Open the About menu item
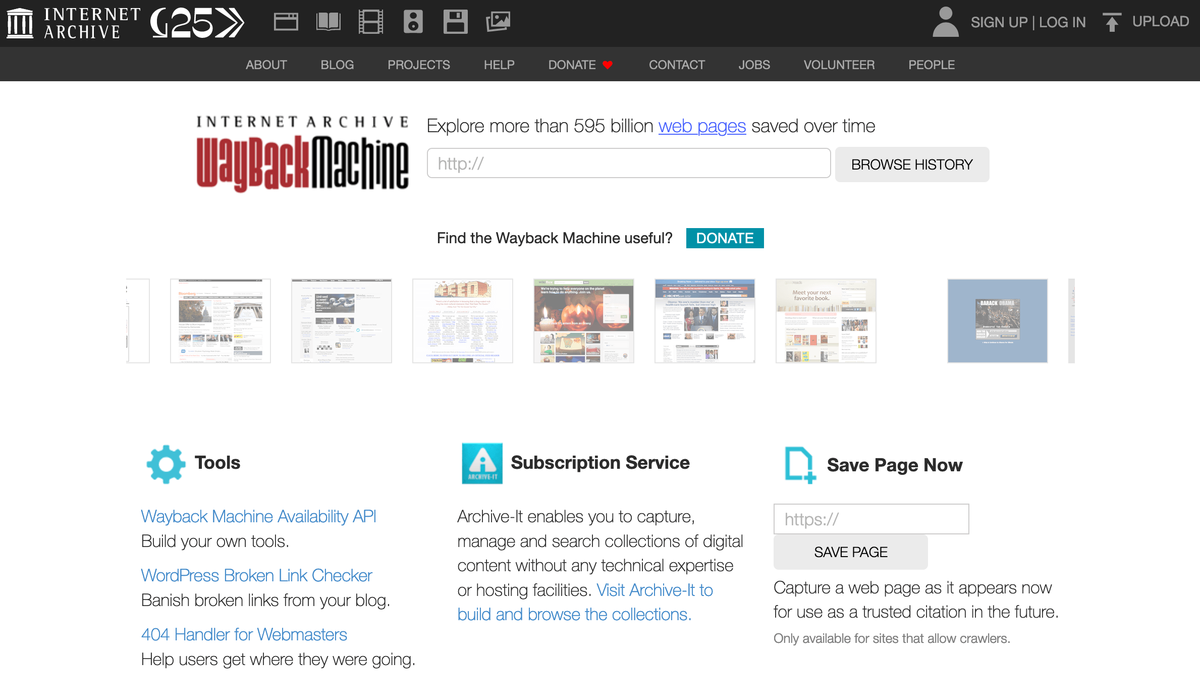 pos(266,65)
